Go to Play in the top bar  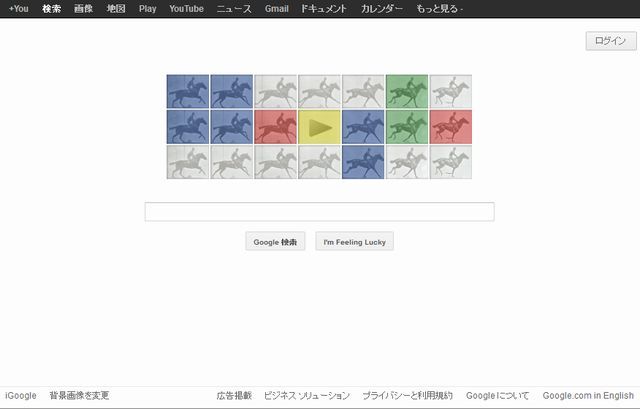click(x=147, y=9)
